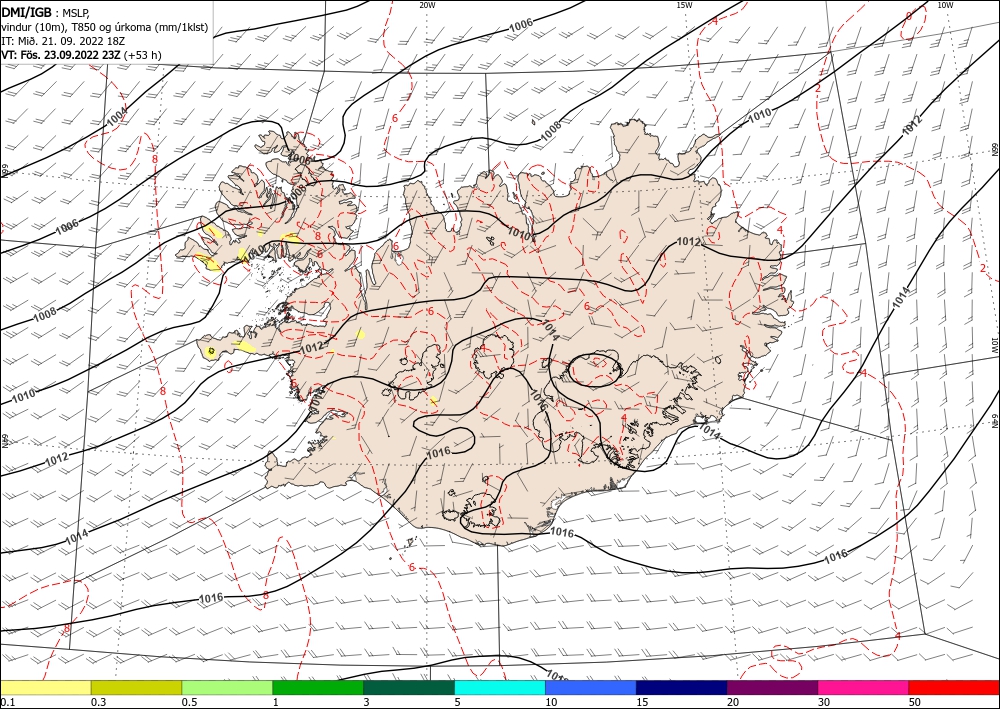Click the olive 0.3–0.5 legend swatch
The image size is (1000, 709).
[136, 687]
